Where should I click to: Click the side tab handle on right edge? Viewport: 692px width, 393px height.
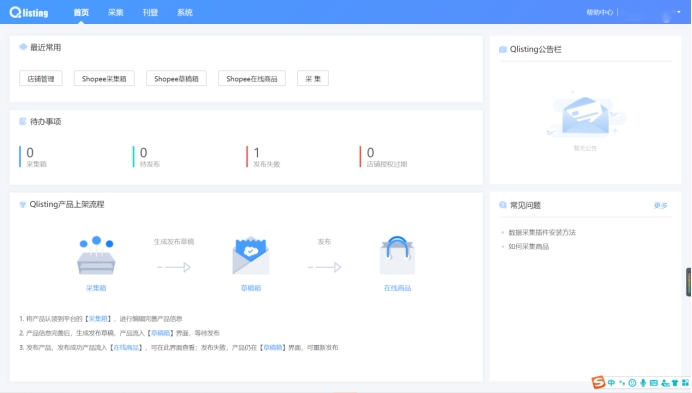pos(688,282)
